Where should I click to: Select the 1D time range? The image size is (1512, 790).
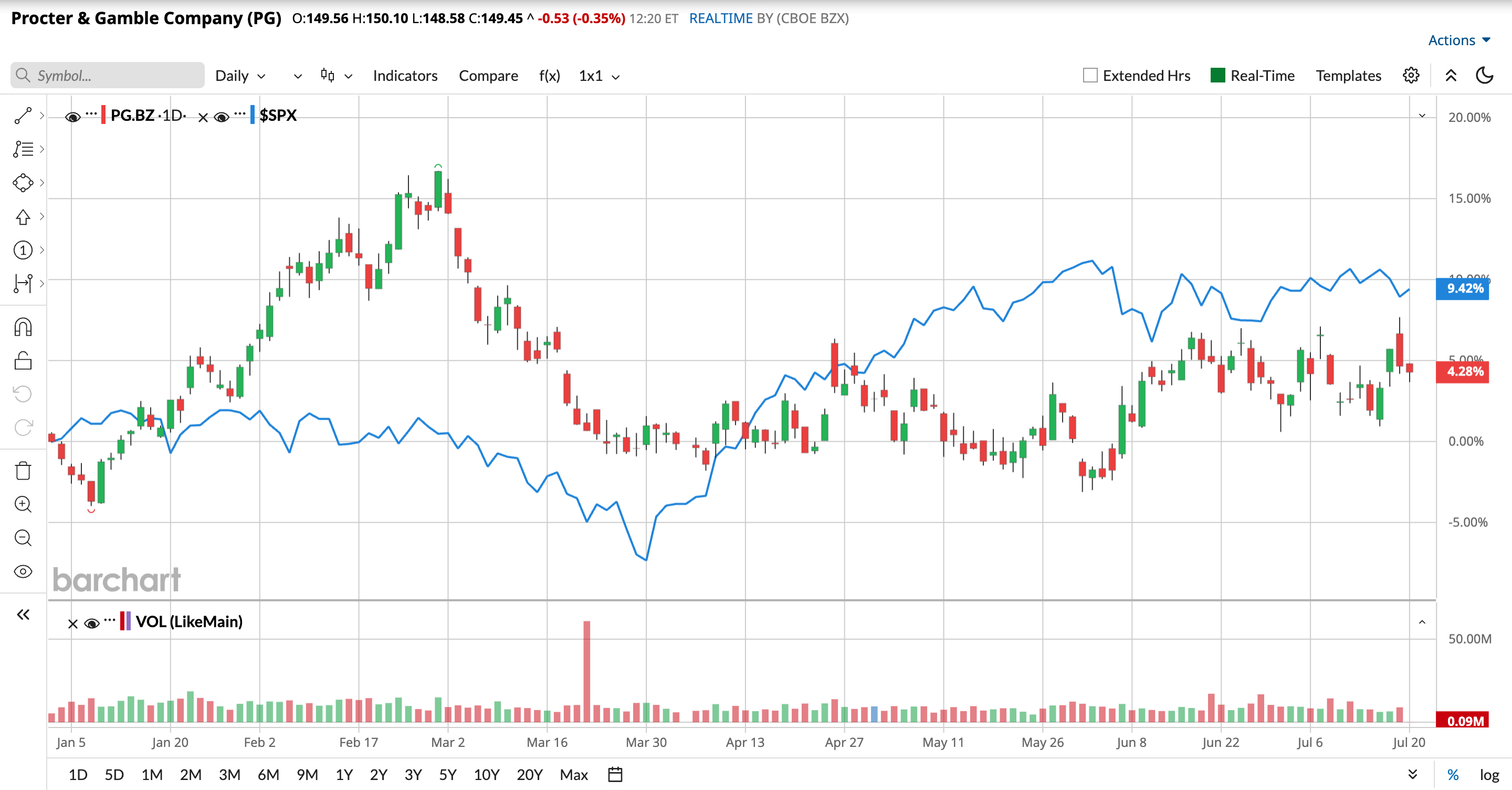point(78,774)
